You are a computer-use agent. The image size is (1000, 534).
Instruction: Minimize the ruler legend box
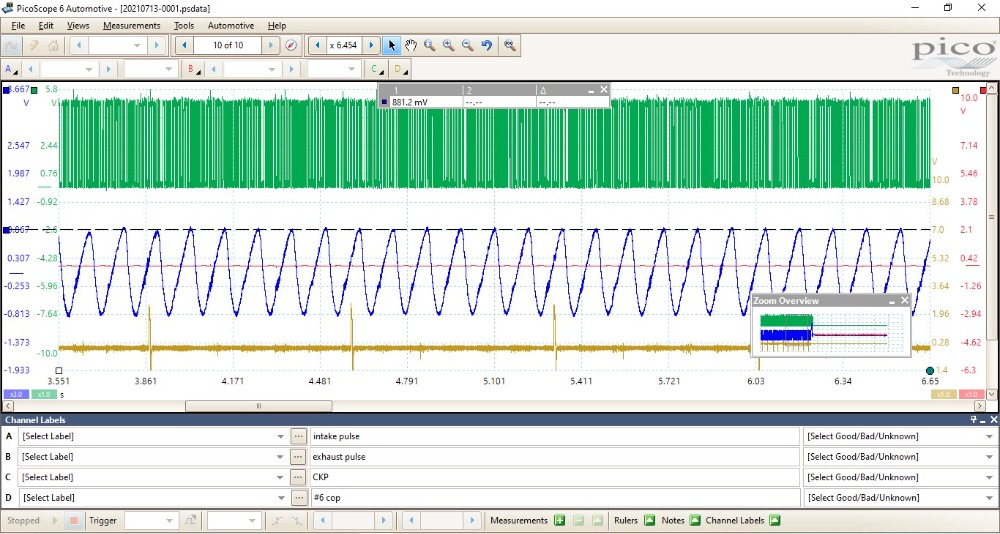click(x=591, y=90)
